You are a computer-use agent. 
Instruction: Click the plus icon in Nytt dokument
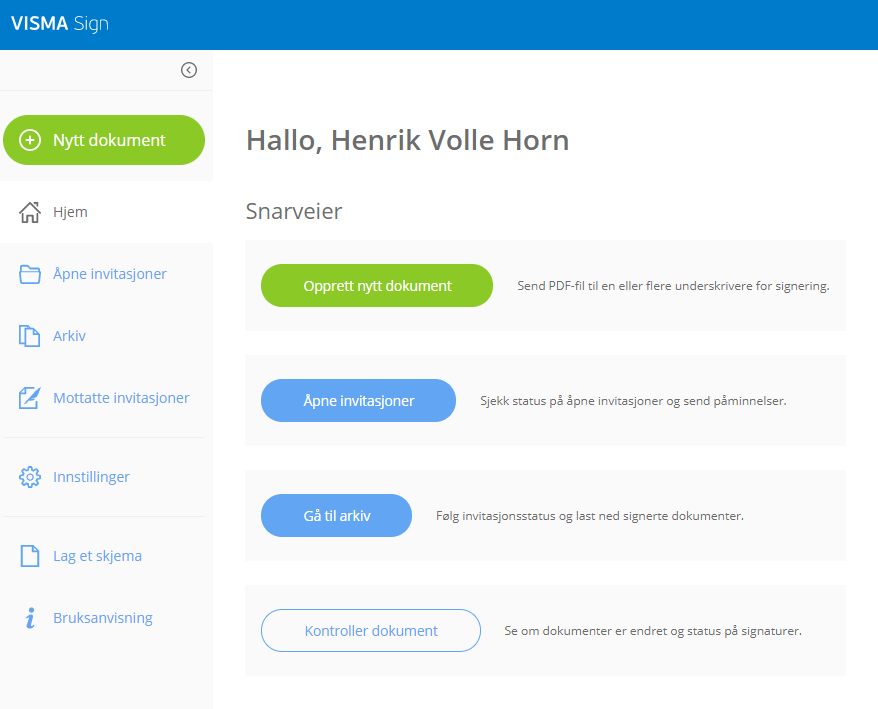click(30, 141)
